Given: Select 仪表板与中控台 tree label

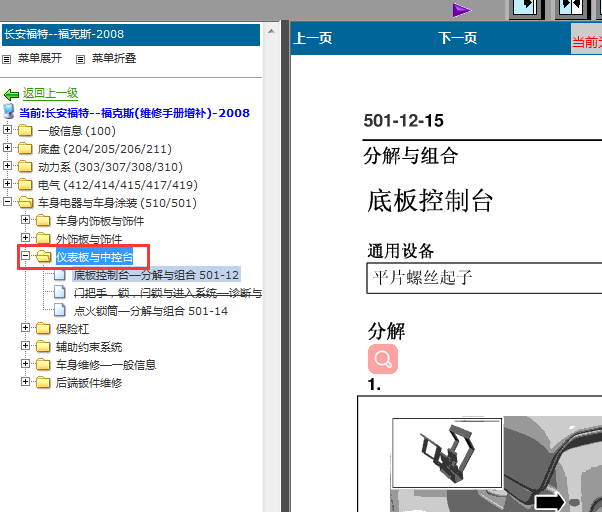Looking at the screenshot, I should [94, 257].
